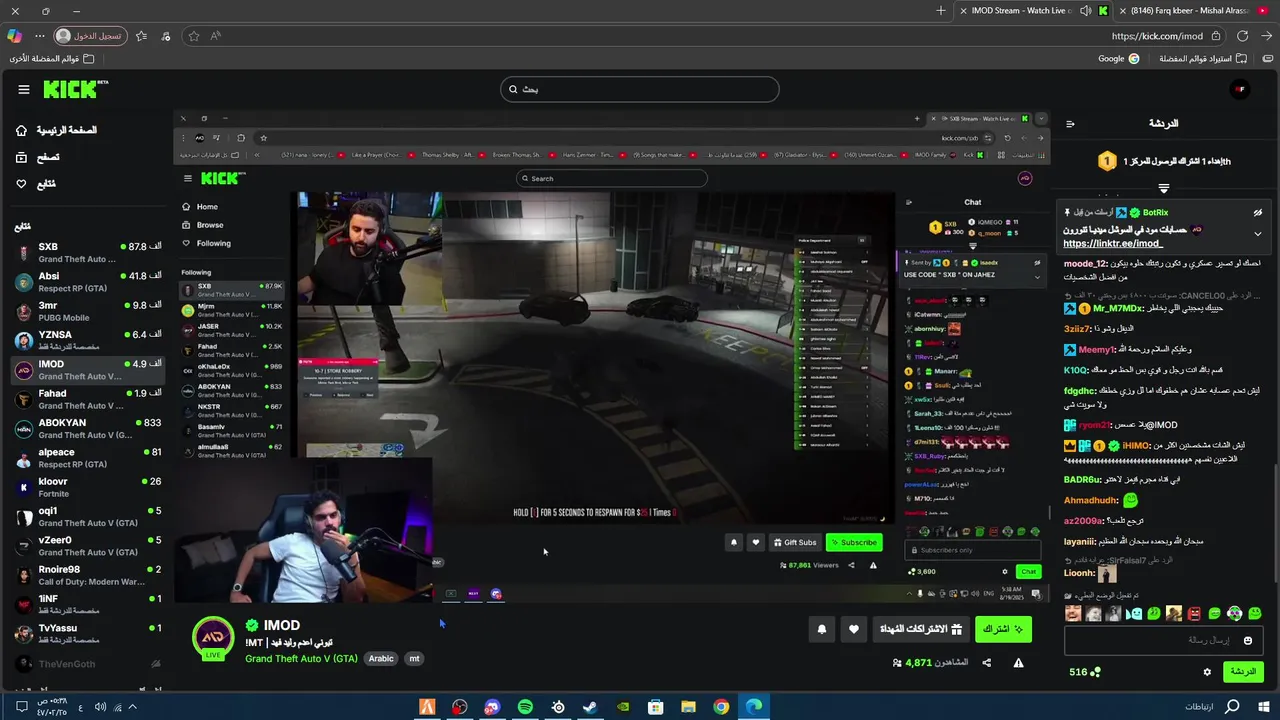Open File Explorer from taskbar

click(x=688, y=707)
